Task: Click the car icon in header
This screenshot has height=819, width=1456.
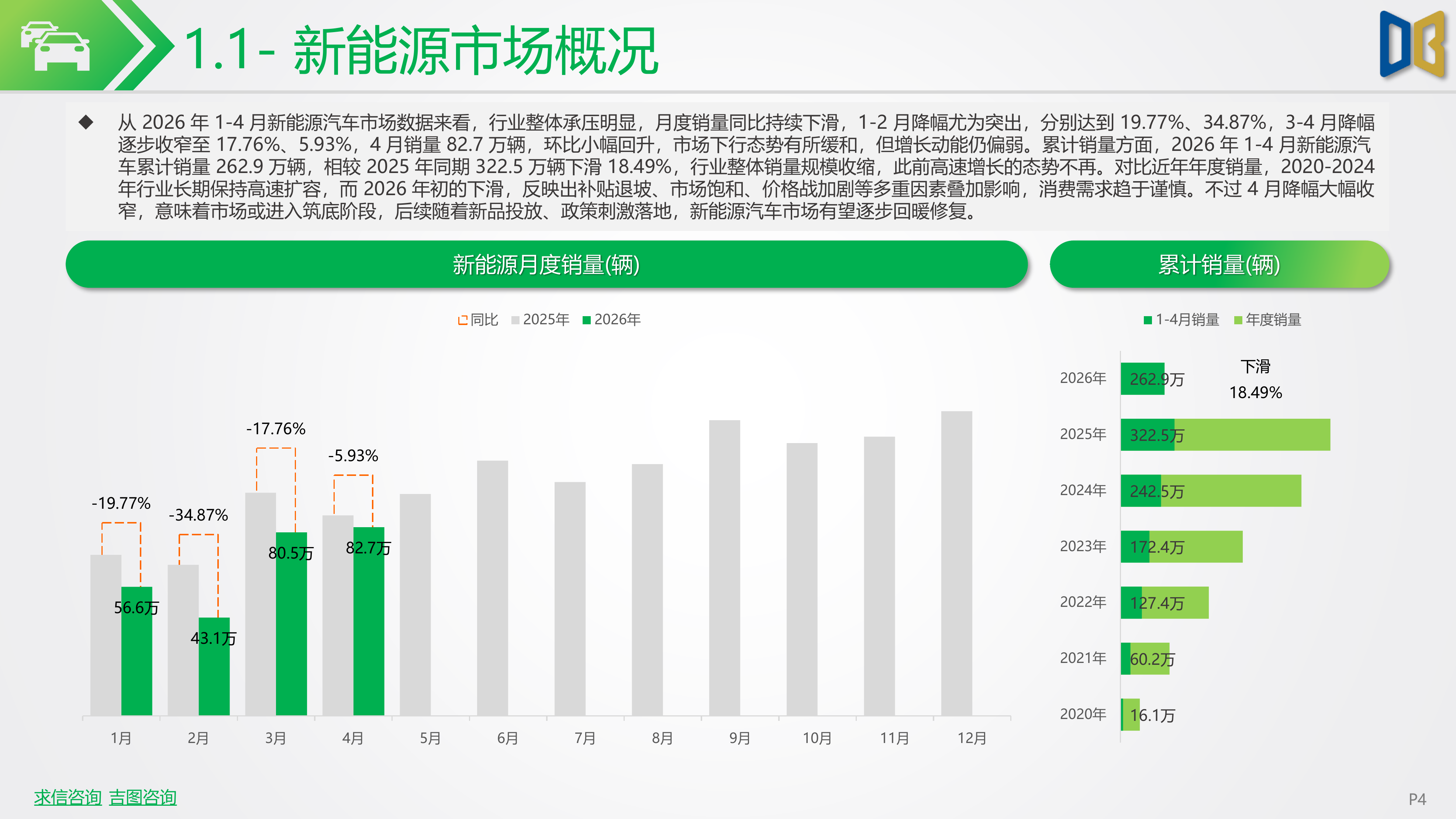Action: (x=55, y=46)
